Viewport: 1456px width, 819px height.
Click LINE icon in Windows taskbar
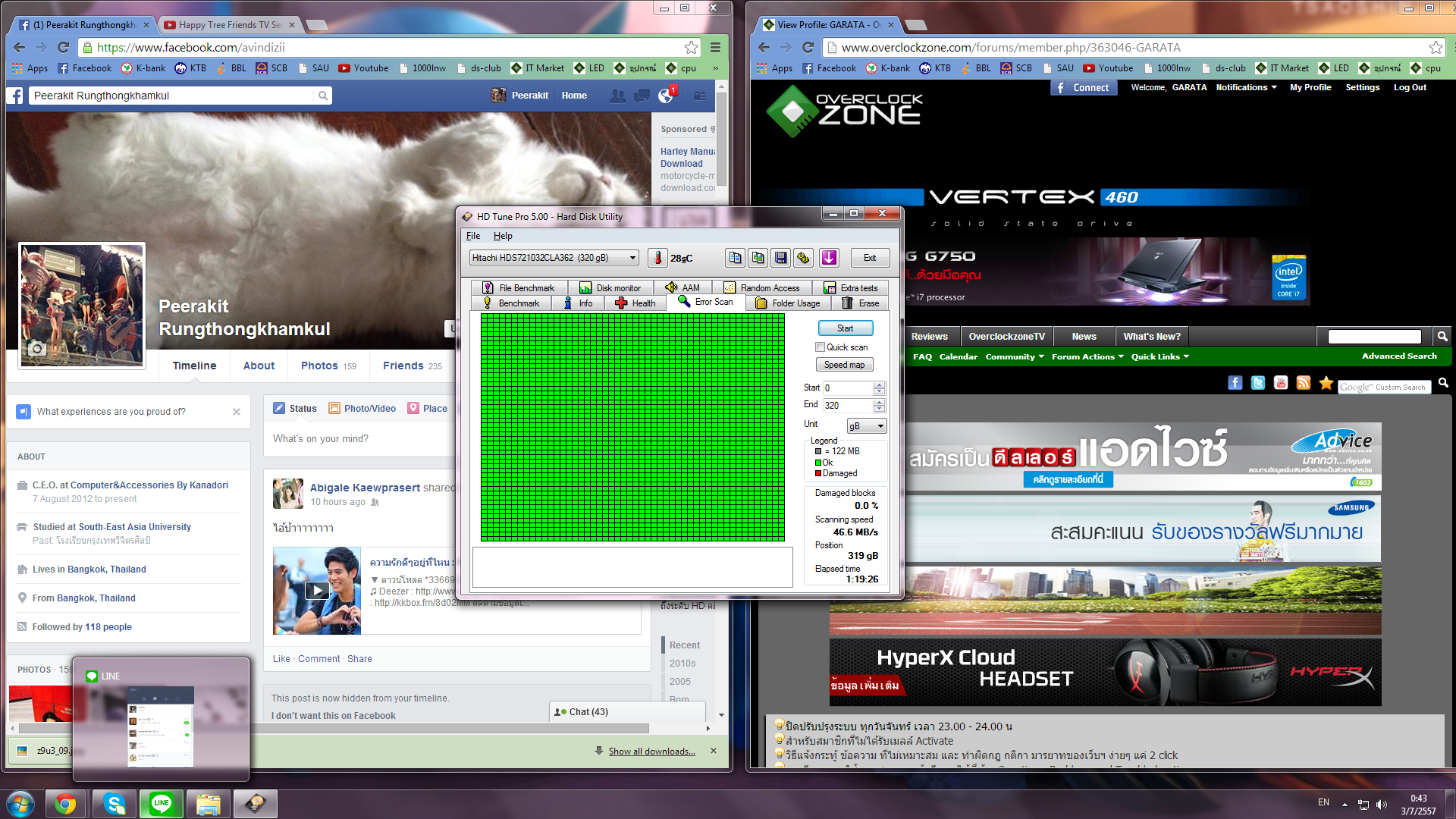coord(161,804)
